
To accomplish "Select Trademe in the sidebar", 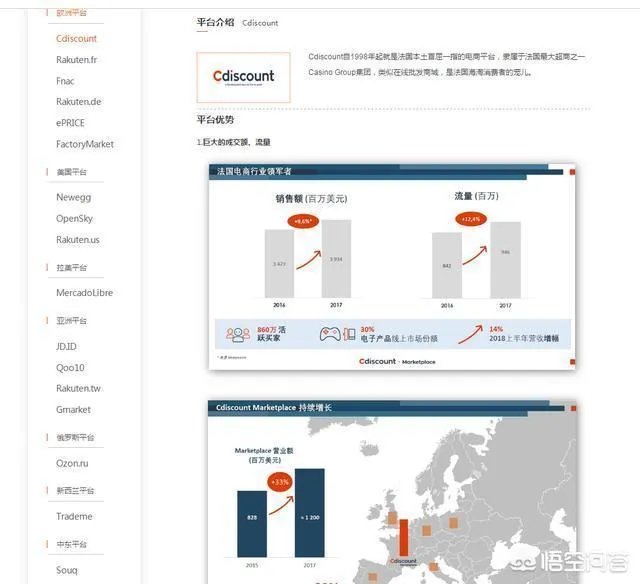I will (74, 516).
